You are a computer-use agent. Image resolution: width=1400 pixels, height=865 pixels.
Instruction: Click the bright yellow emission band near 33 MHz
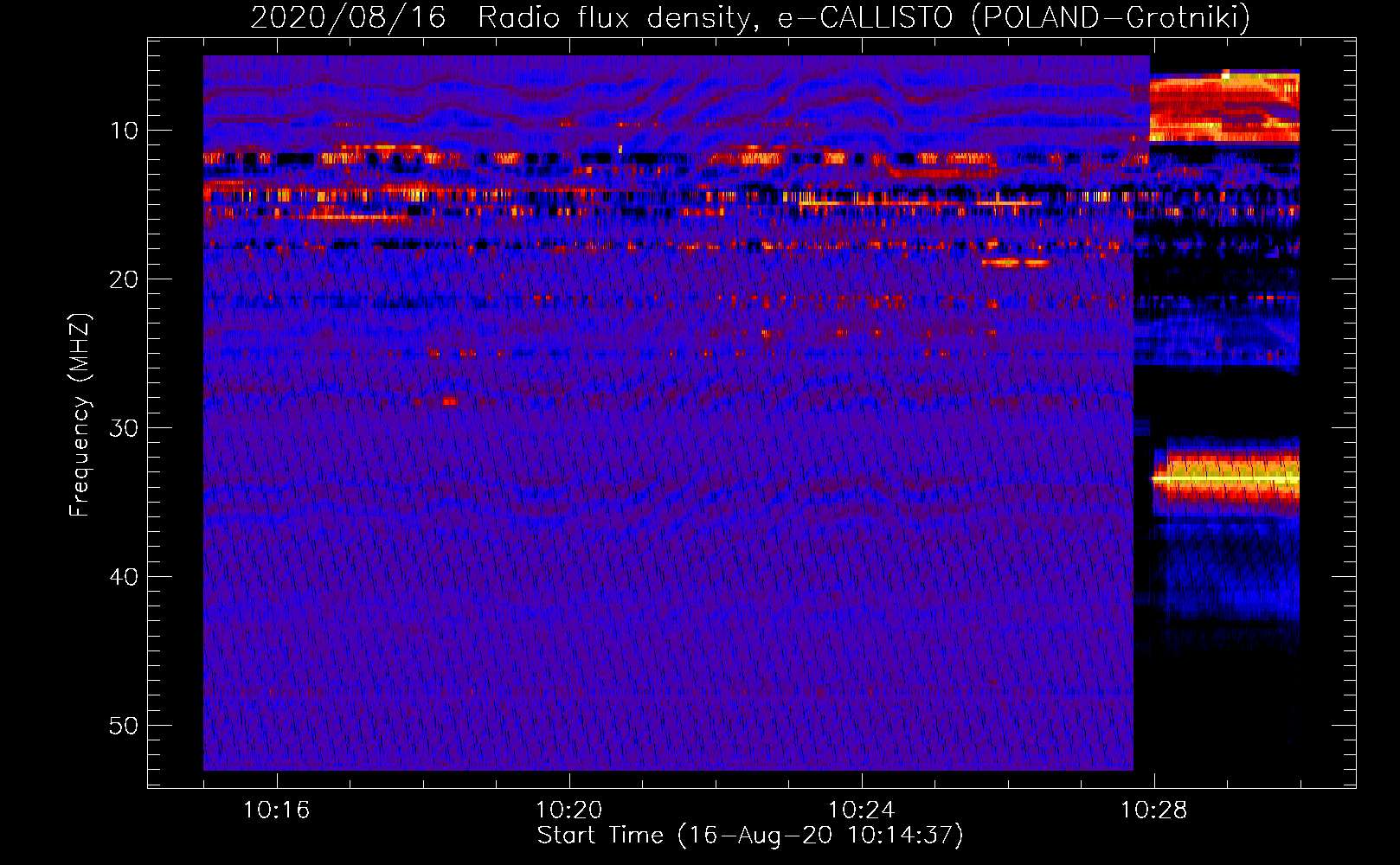(x=1226, y=477)
